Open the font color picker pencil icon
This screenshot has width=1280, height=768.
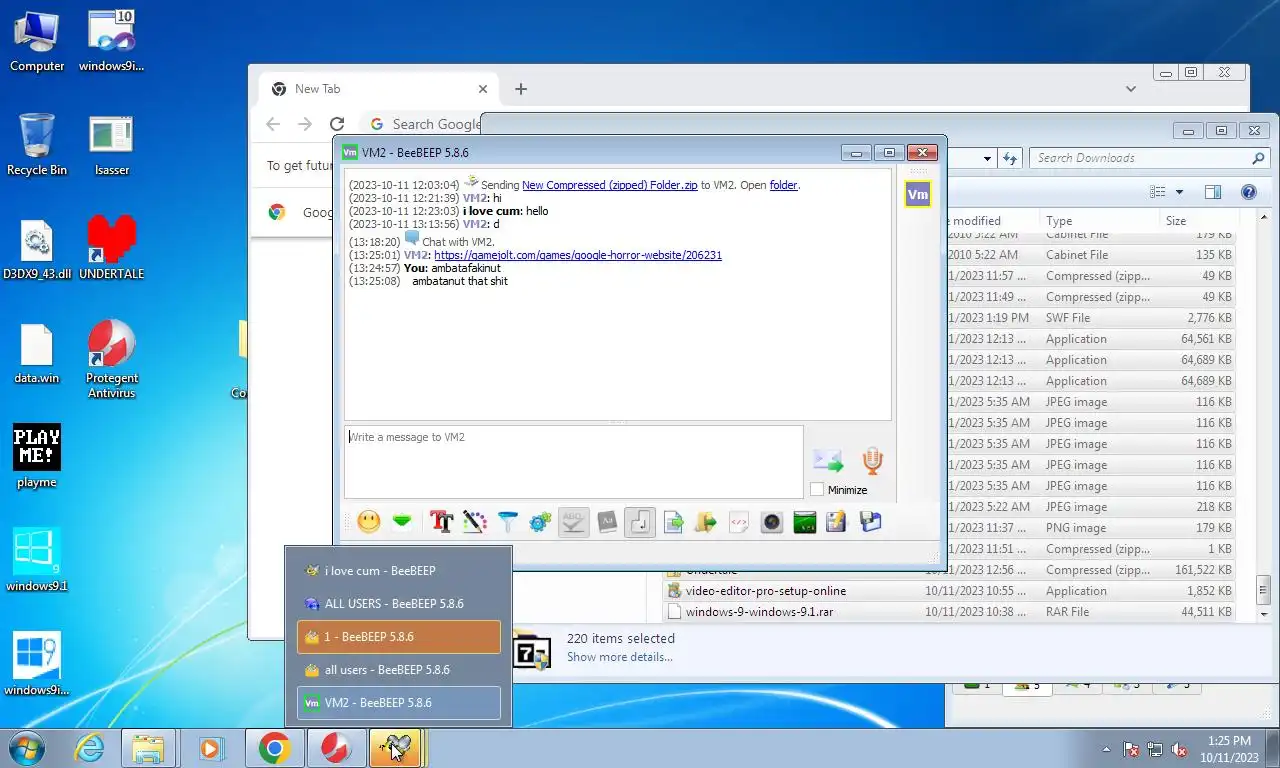[x=474, y=521]
